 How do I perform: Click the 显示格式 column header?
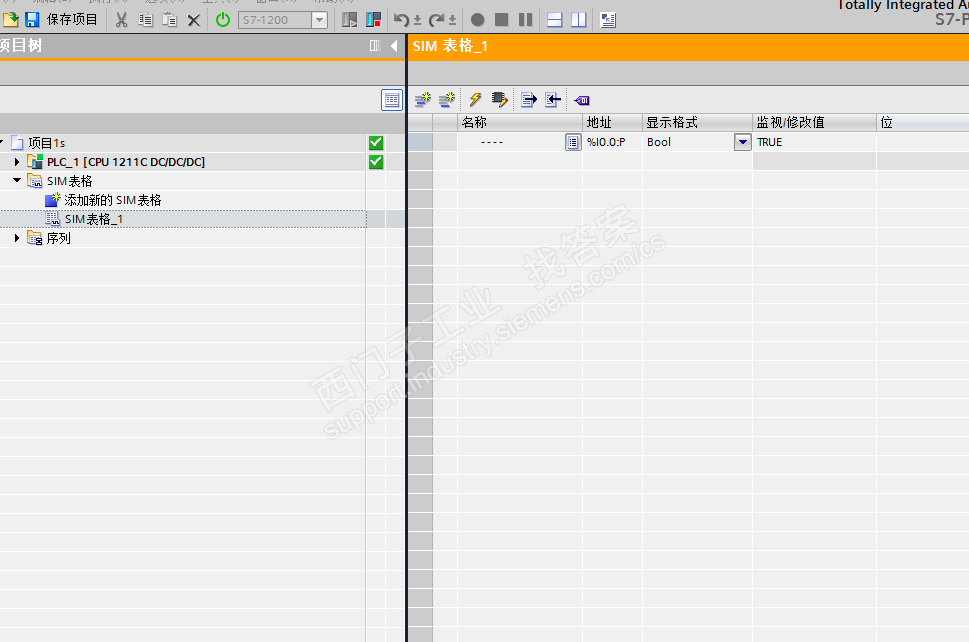tap(697, 122)
